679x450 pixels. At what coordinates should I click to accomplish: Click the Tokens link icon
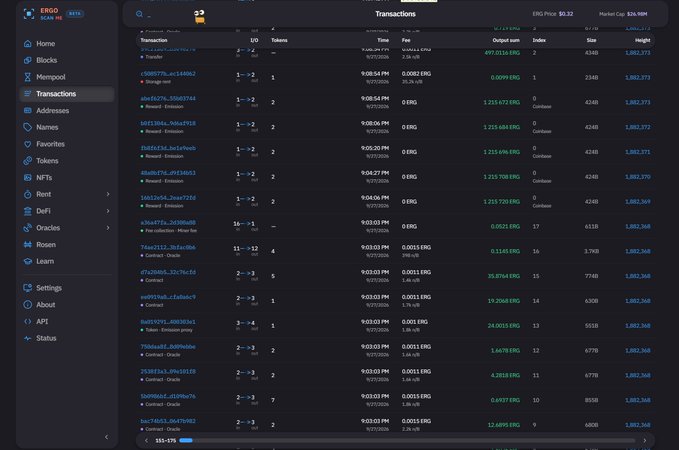click(x=28, y=161)
